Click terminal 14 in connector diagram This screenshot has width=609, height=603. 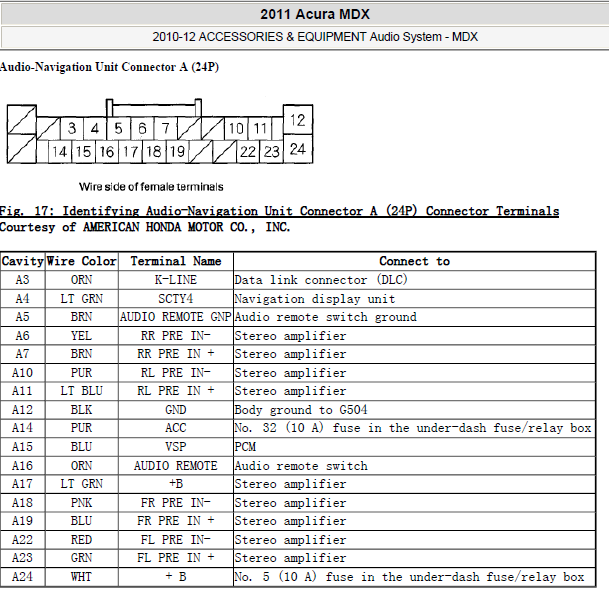(60, 152)
